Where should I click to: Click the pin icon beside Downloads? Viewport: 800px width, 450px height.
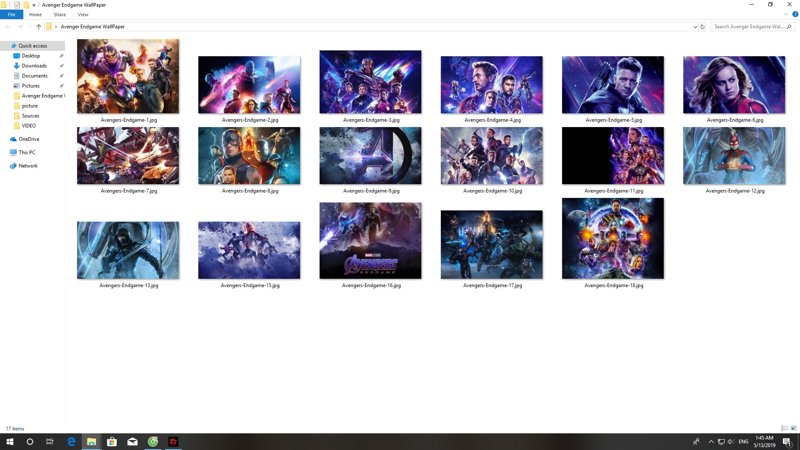coord(61,66)
